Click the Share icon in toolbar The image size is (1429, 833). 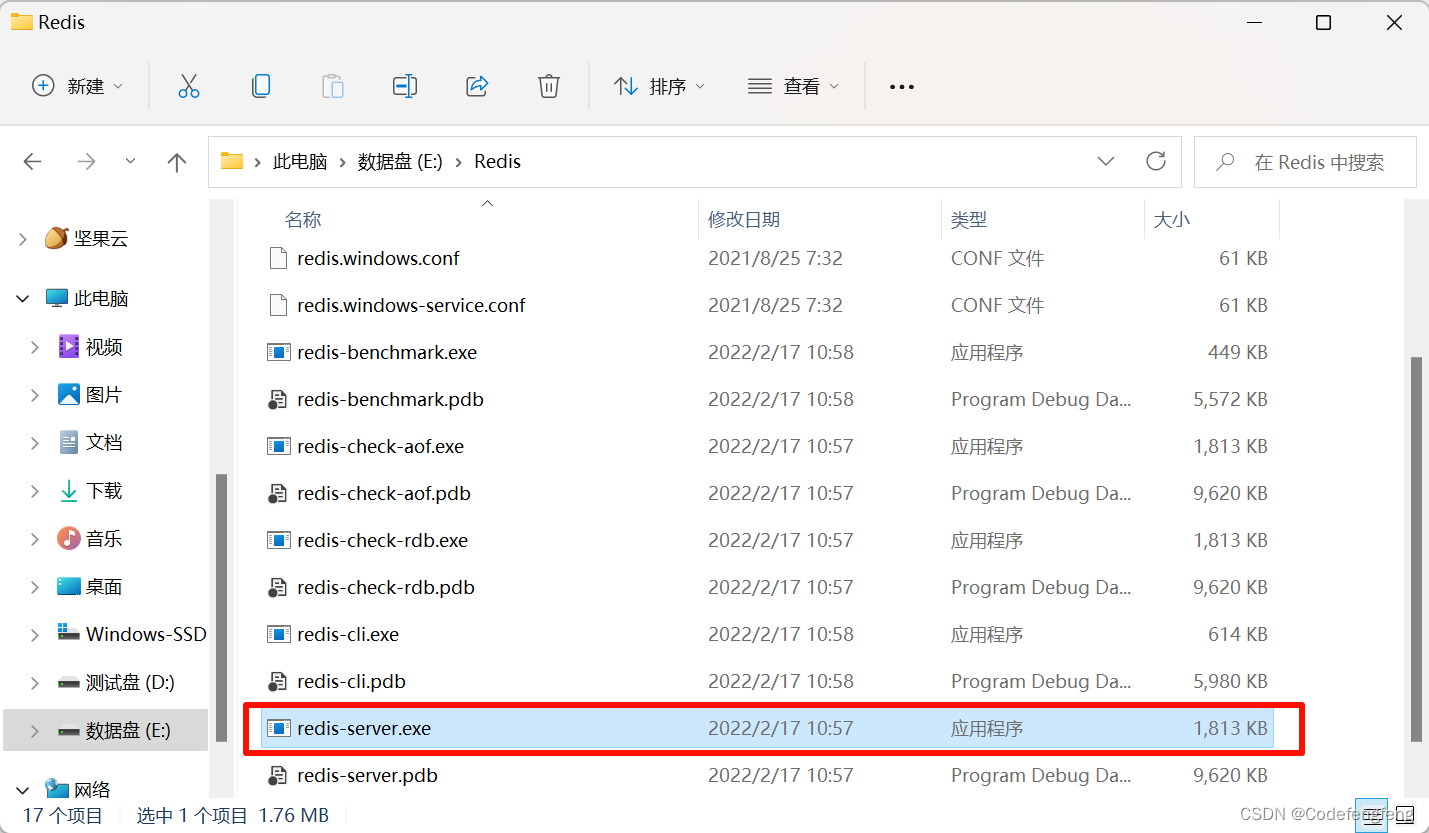477,86
